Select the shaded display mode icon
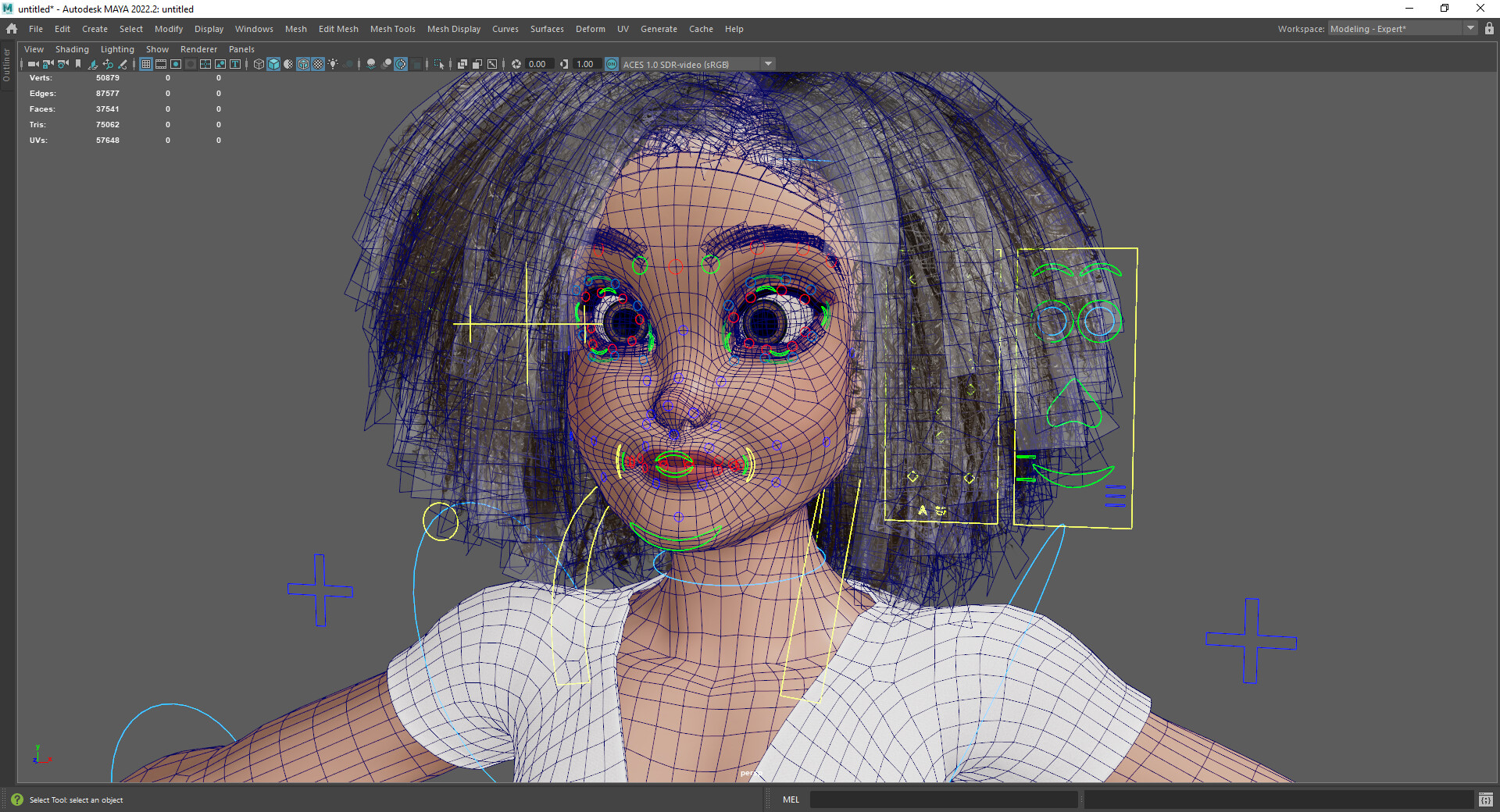This screenshot has width=1500, height=812. (x=273, y=64)
